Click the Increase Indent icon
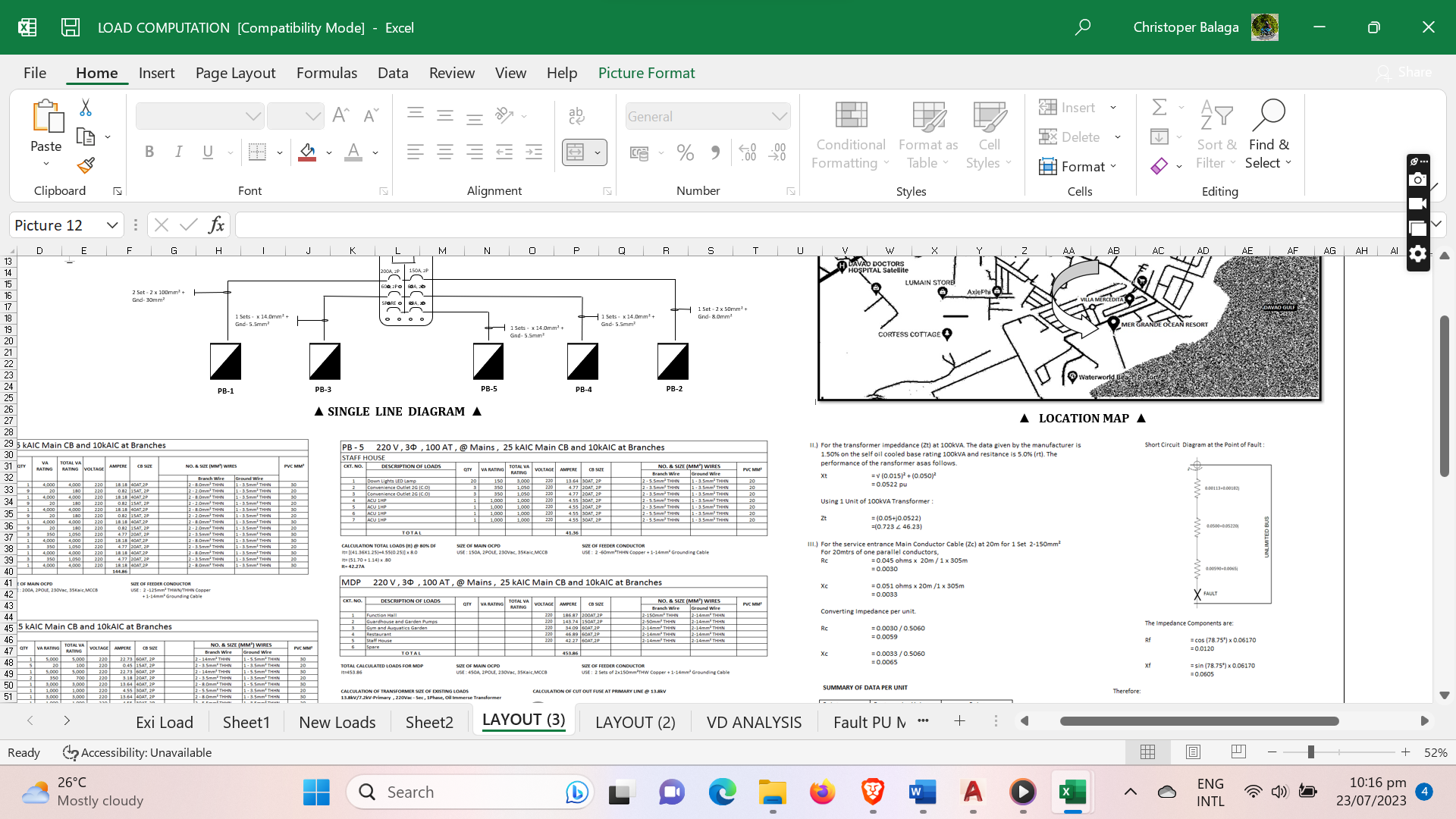This screenshot has height=819, width=1456. [534, 152]
